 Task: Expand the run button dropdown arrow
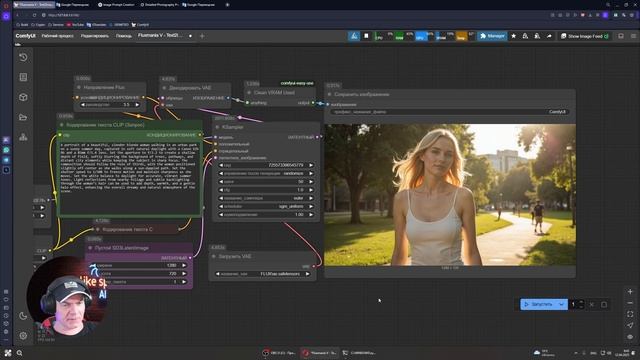tap(562, 304)
